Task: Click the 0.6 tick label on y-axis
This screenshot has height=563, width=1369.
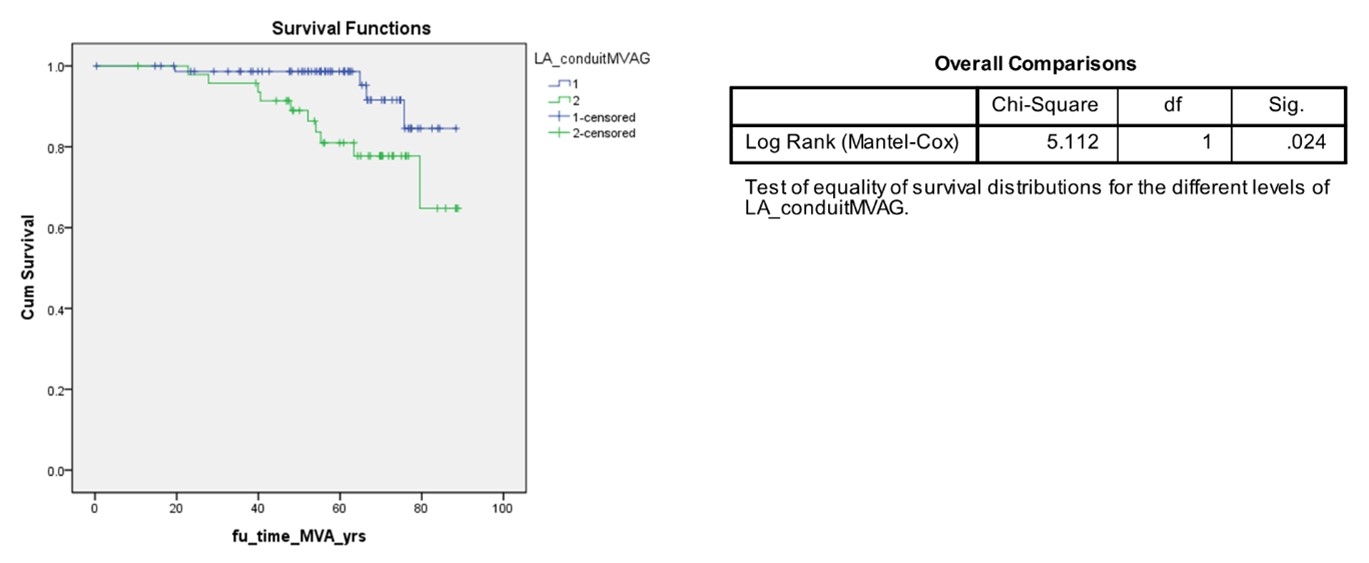Action: tap(57, 228)
